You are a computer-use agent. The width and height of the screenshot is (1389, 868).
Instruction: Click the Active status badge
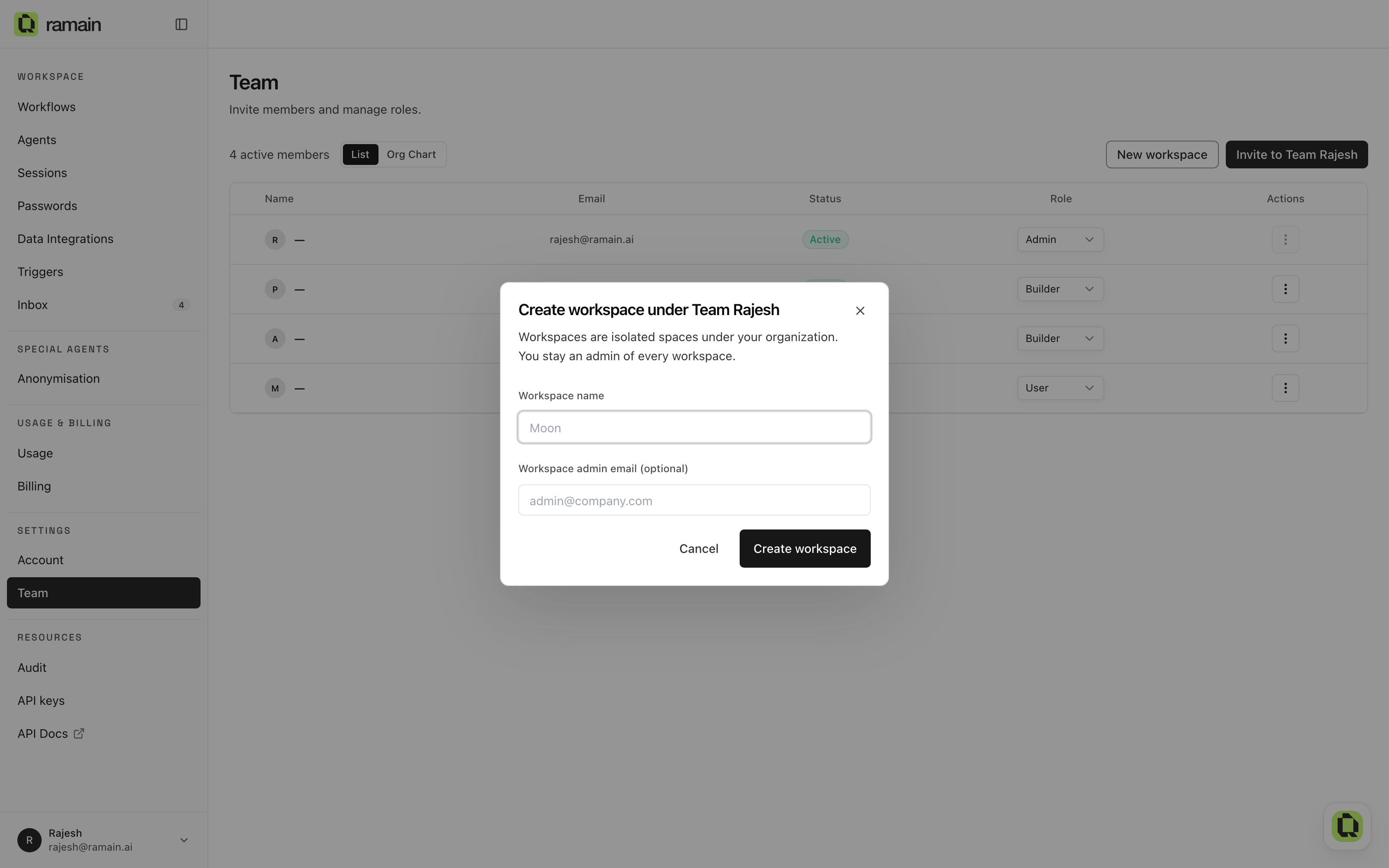point(825,240)
